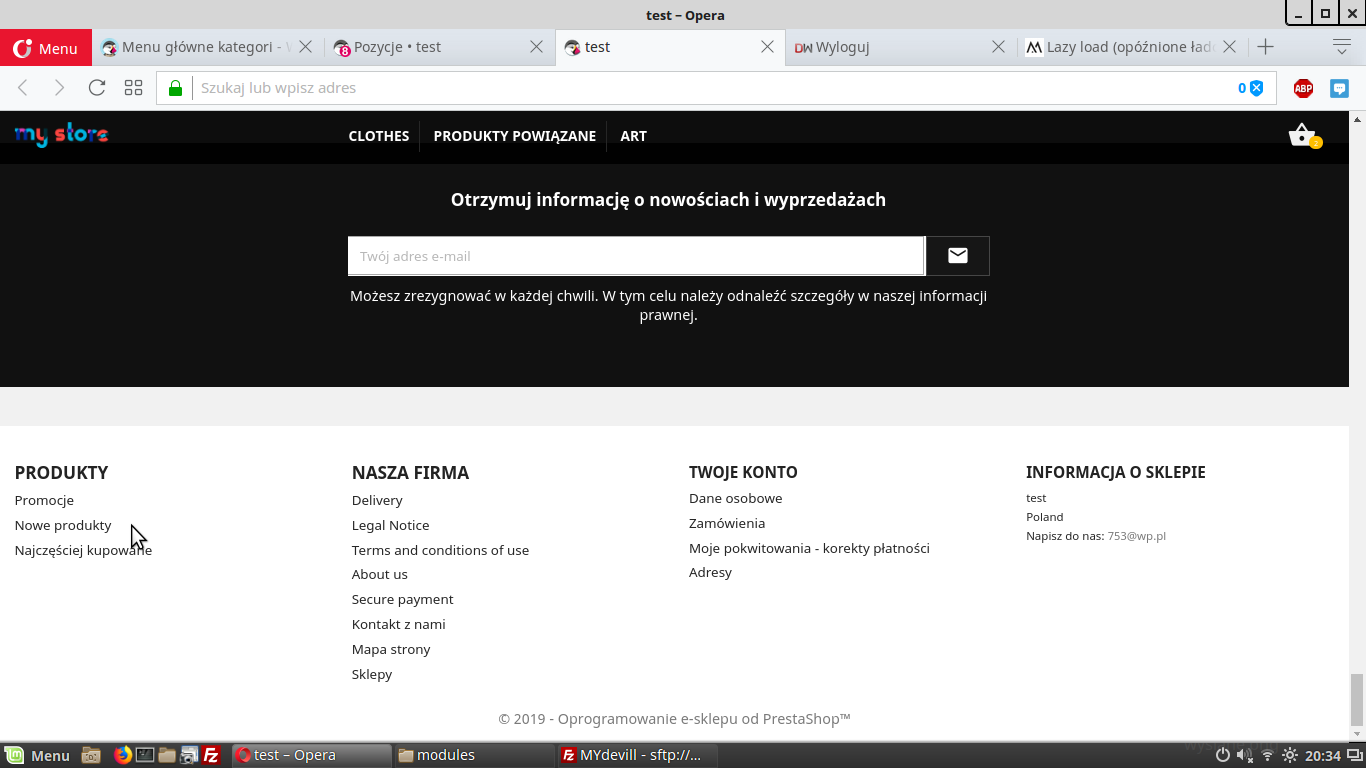Screen dimensions: 1366x768
Task: Open the Linux Mint Menu in taskbar
Action: click(x=37, y=755)
